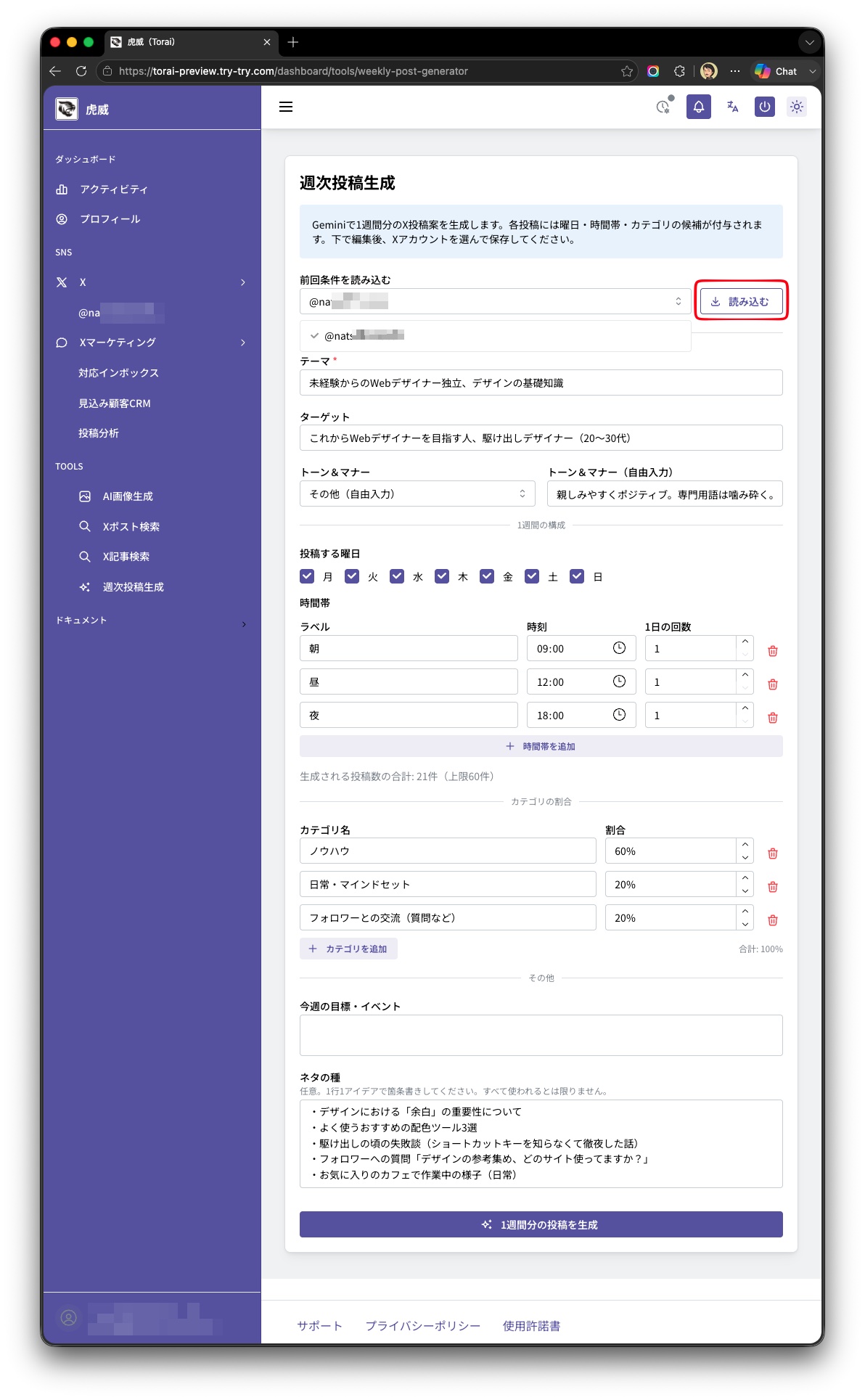This screenshot has width=865, height=1400.
Task: Click the power logout icon
Action: (x=764, y=107)
